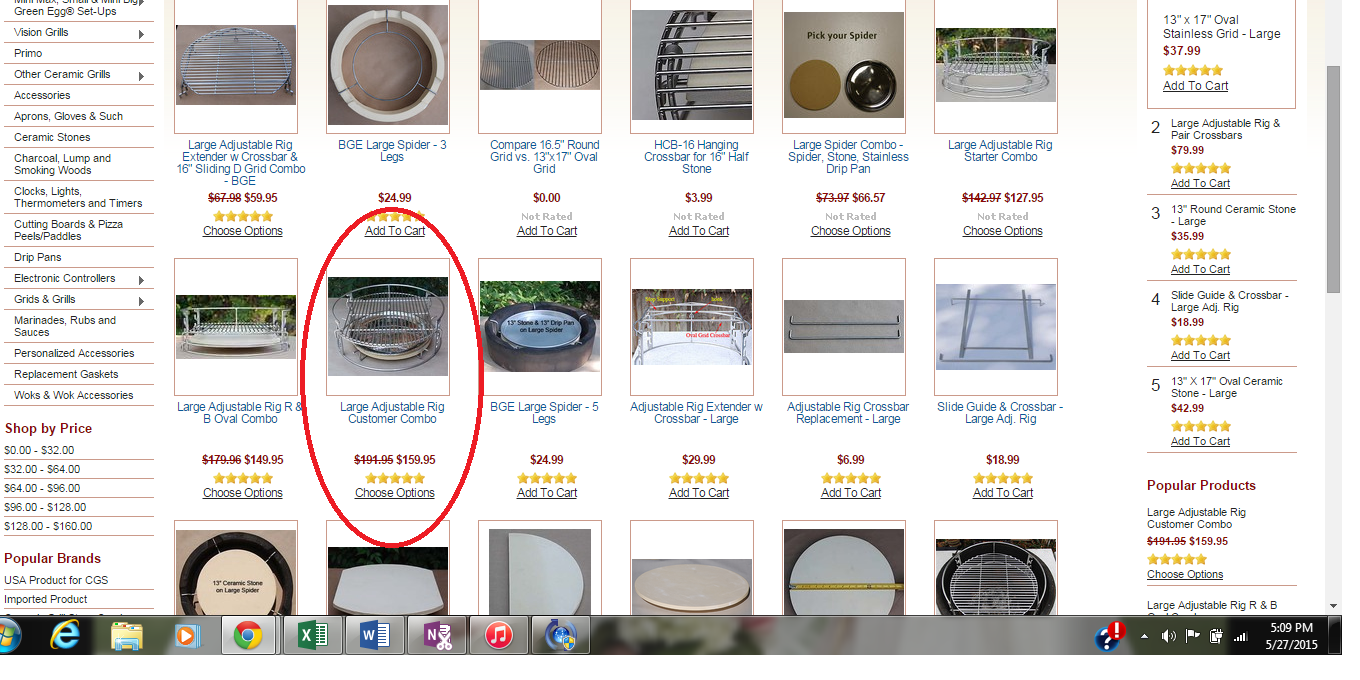
Task: Click the page vertical scrollbar thumb
Action: (1332, 180)
